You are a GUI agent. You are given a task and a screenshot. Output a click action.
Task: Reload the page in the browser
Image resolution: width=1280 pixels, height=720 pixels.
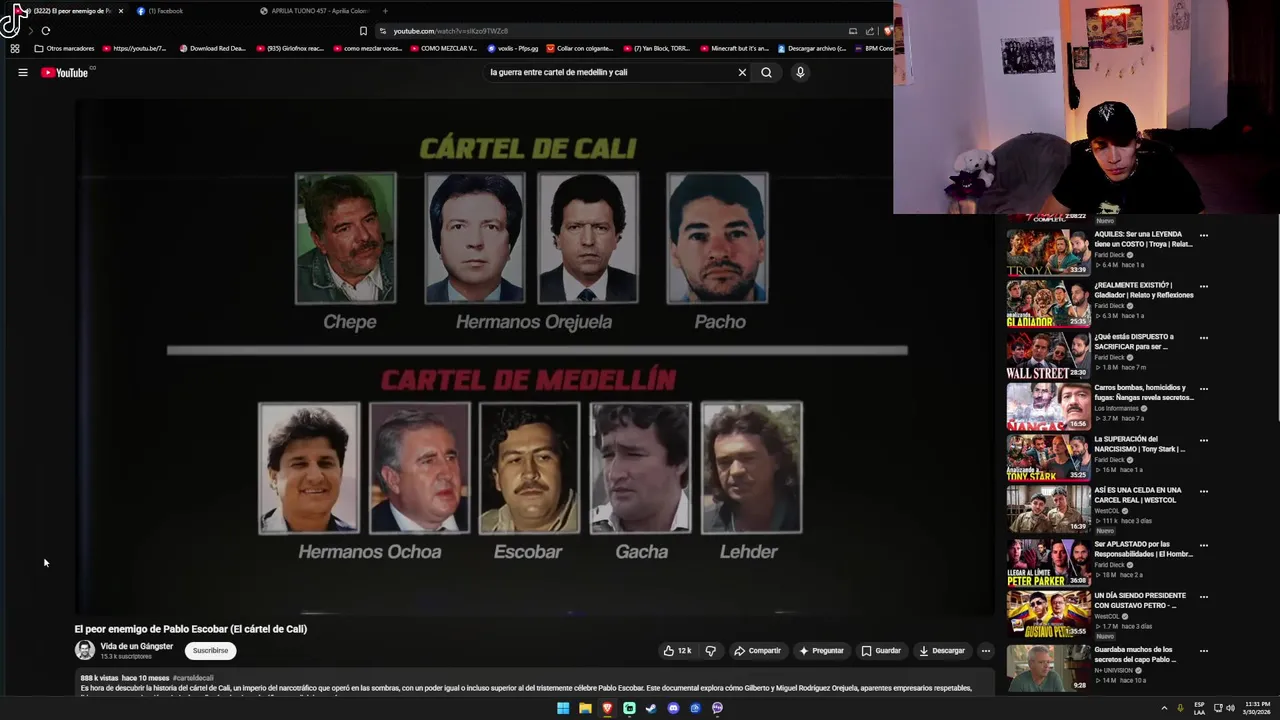[45, 31]
